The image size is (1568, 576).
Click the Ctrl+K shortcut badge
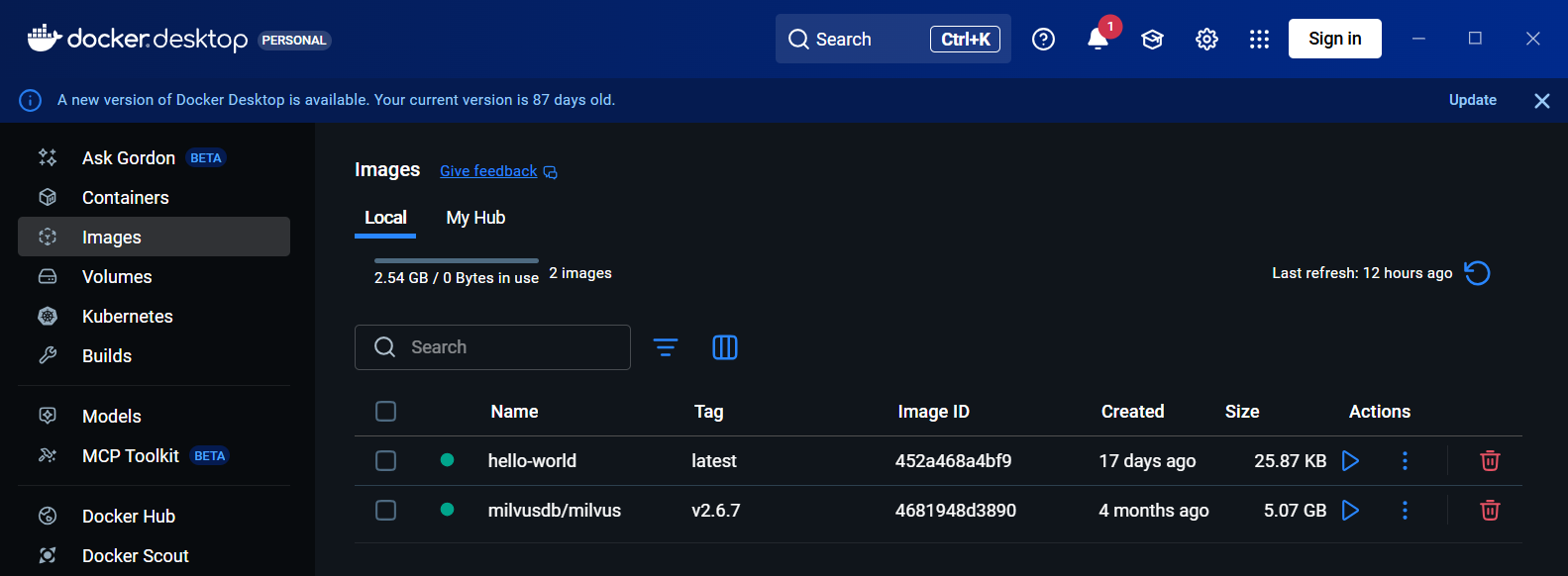(x=965, y=40)
